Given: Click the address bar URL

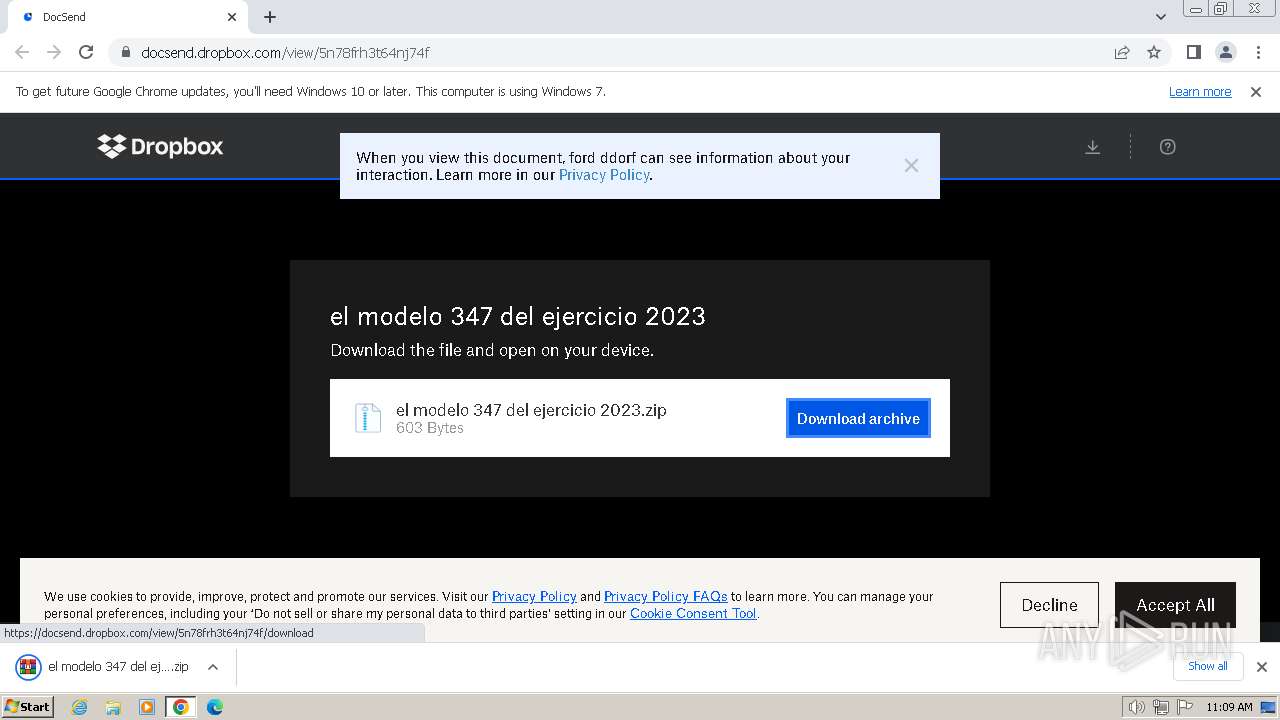Looking at the screenshot, I should pos(285,52).
